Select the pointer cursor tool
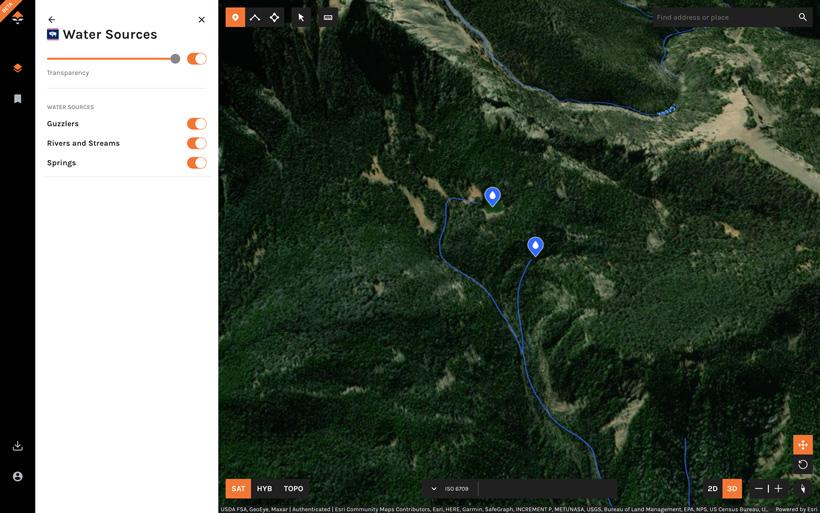Screen dimensions: 820x513 [x=301, y=17]
